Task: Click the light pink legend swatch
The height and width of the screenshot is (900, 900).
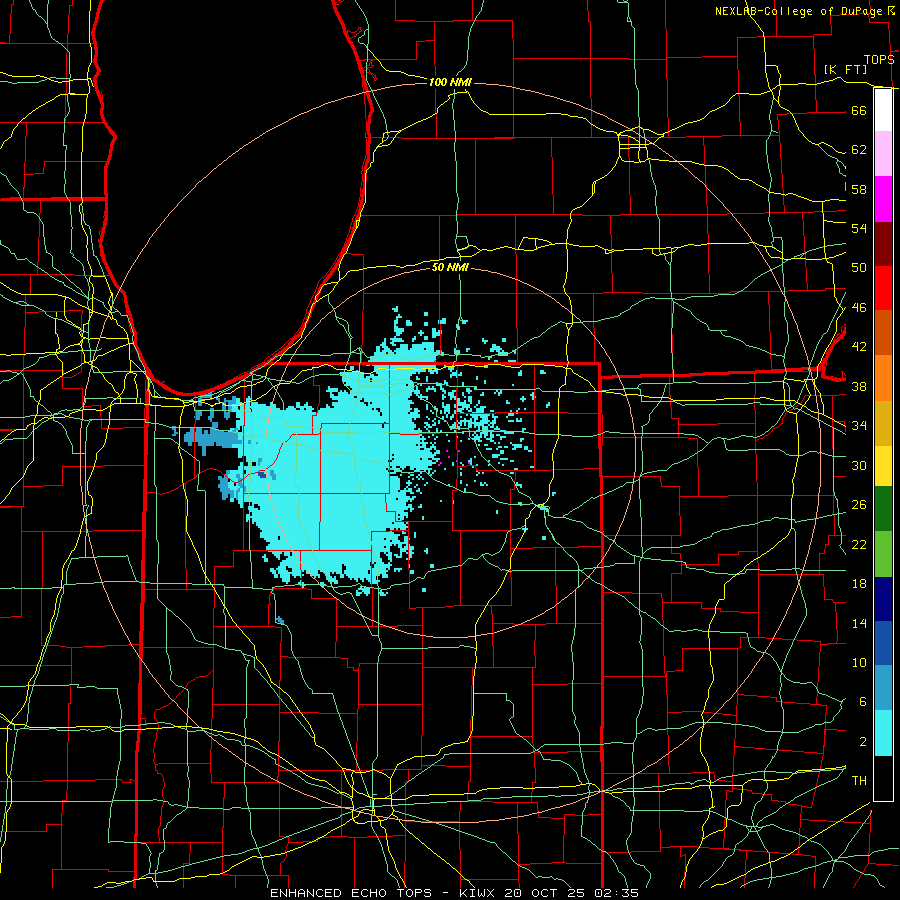Action: [883, 153]
